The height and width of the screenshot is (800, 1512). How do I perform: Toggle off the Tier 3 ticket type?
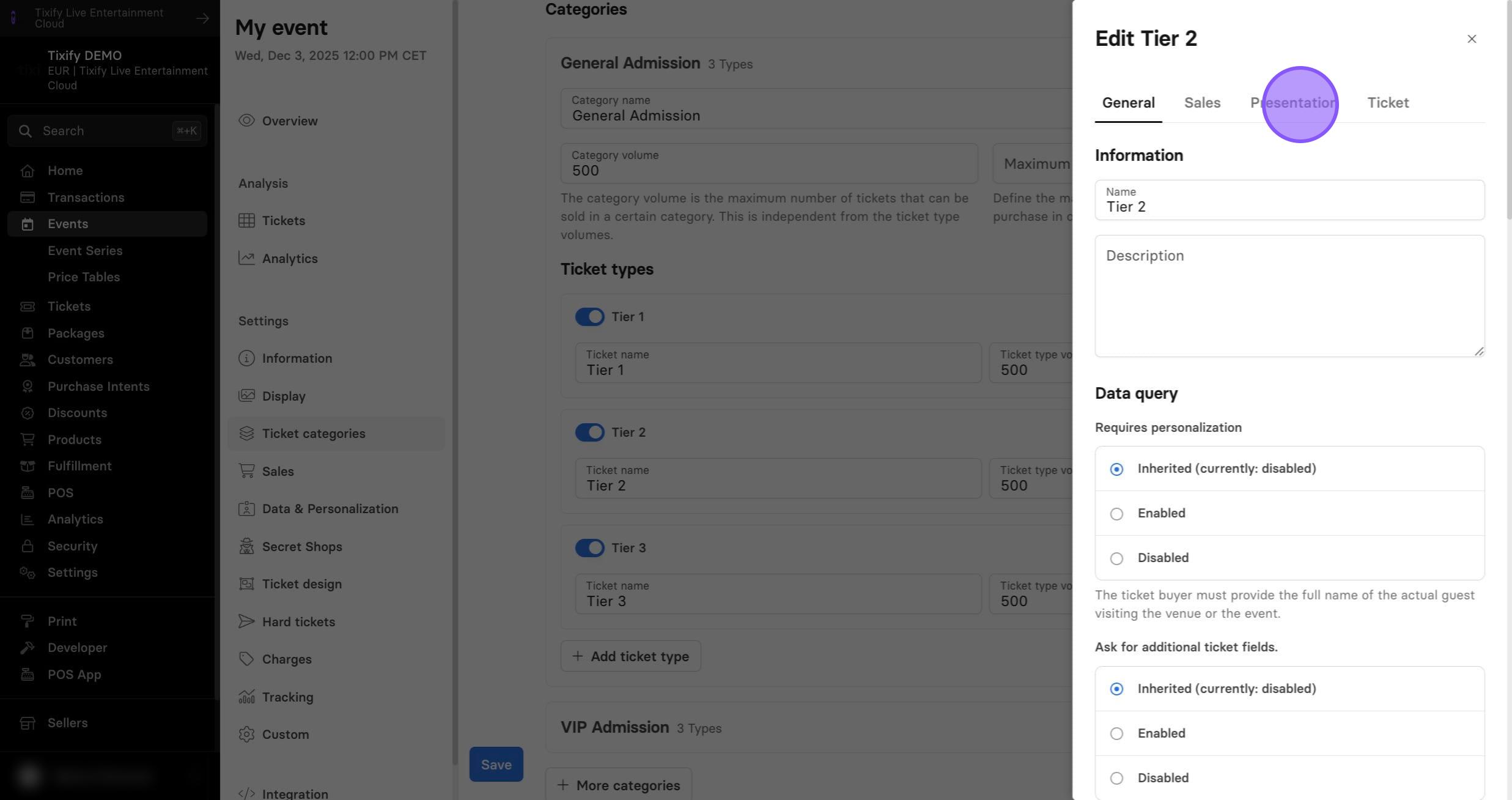[589, 548]
